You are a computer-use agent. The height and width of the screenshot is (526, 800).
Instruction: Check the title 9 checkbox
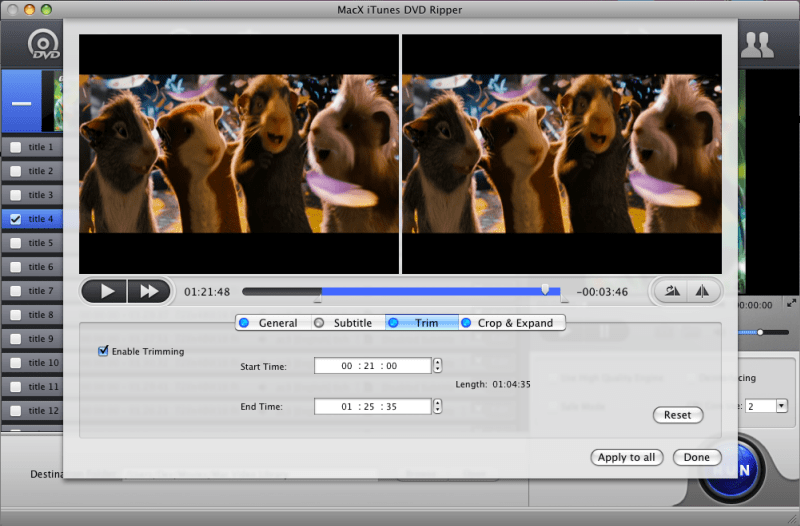(16, 339)
